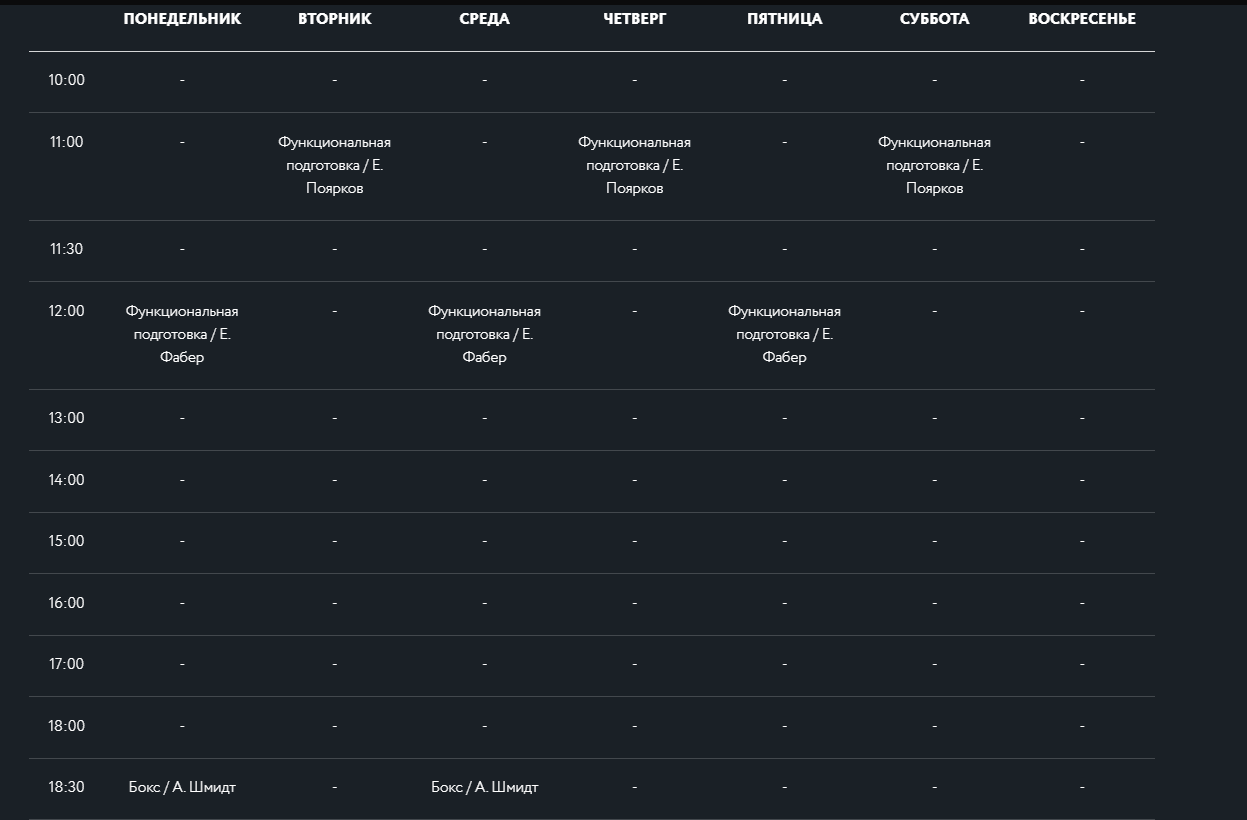This screenshot has height=820, width=1247.
Task: Open Tuesday's Функциональная подготовка class with Е. Поярков
Action: 334,165
